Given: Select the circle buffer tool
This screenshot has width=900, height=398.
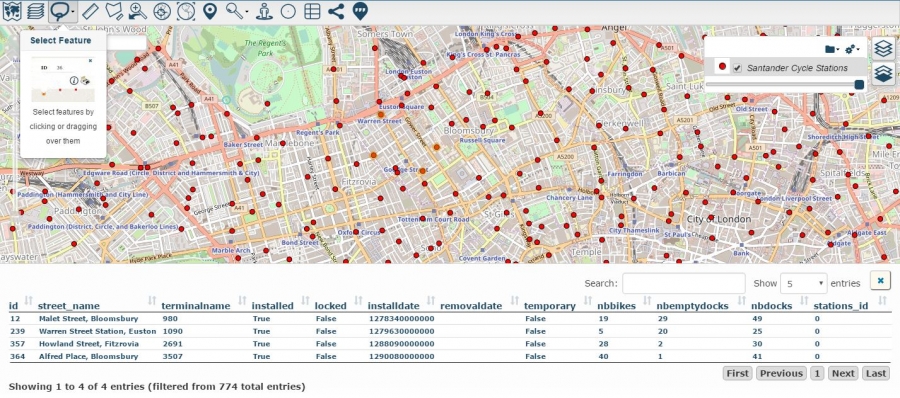Looking at the screenshot, I should point(288,11).
